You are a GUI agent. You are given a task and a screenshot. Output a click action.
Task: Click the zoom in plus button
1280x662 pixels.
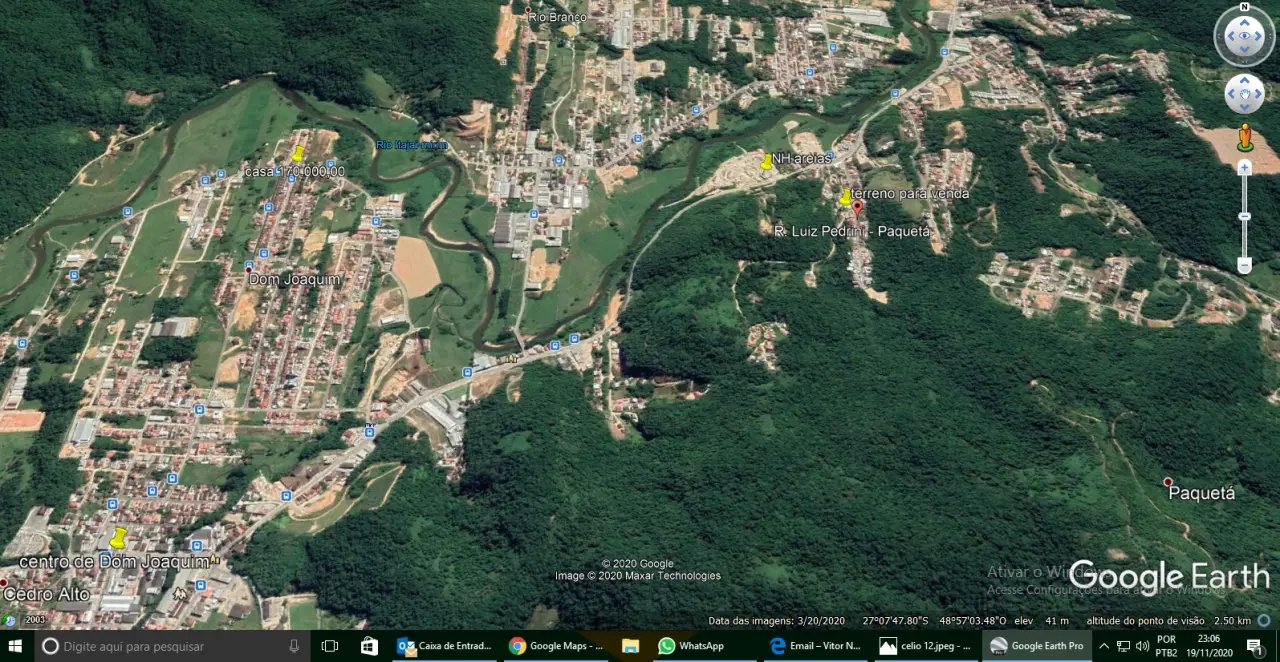pyautogui.click(x=1245, y=168)
